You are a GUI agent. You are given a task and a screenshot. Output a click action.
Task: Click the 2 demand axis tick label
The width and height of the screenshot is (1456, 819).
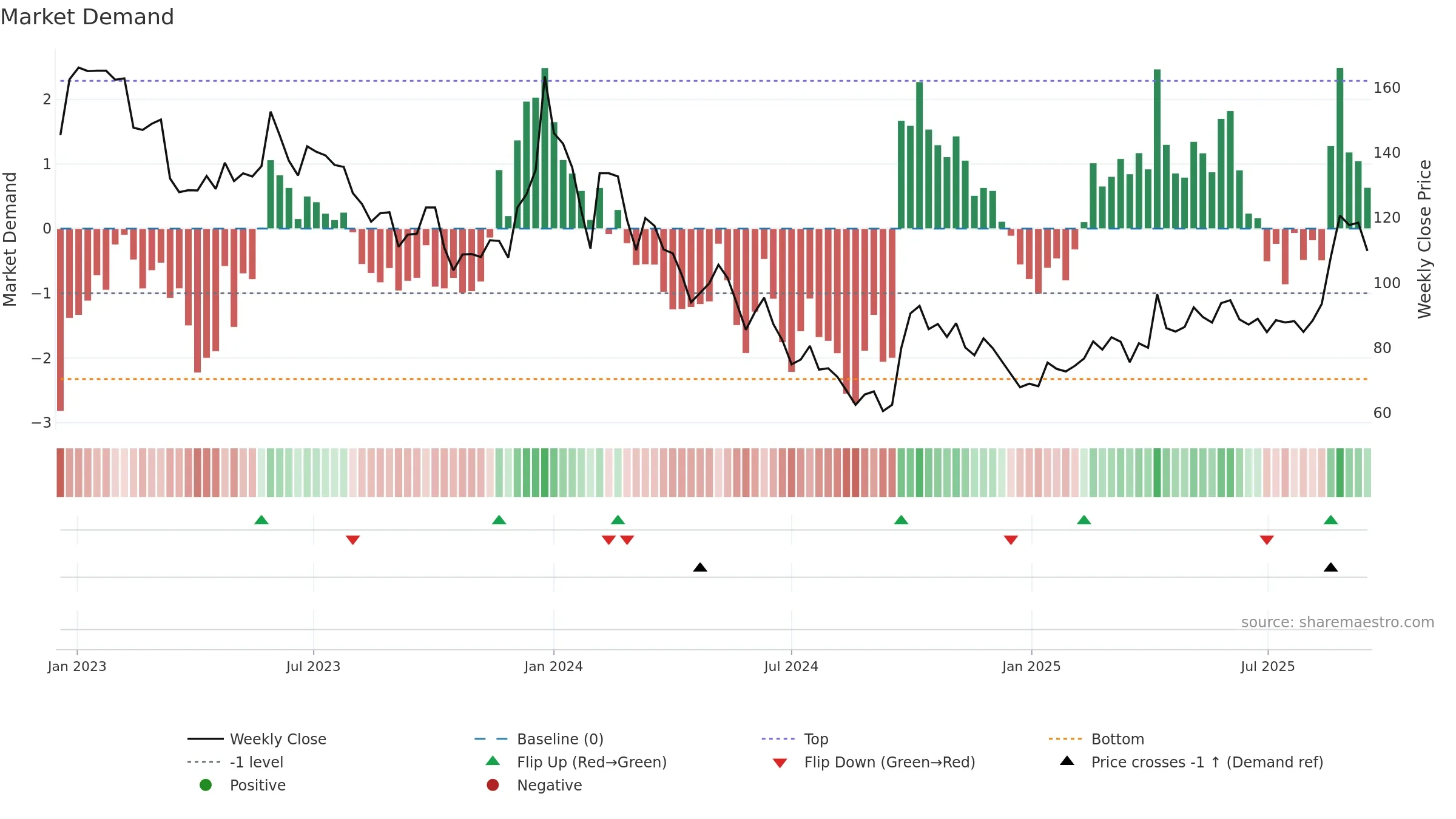tap(47, 99)
